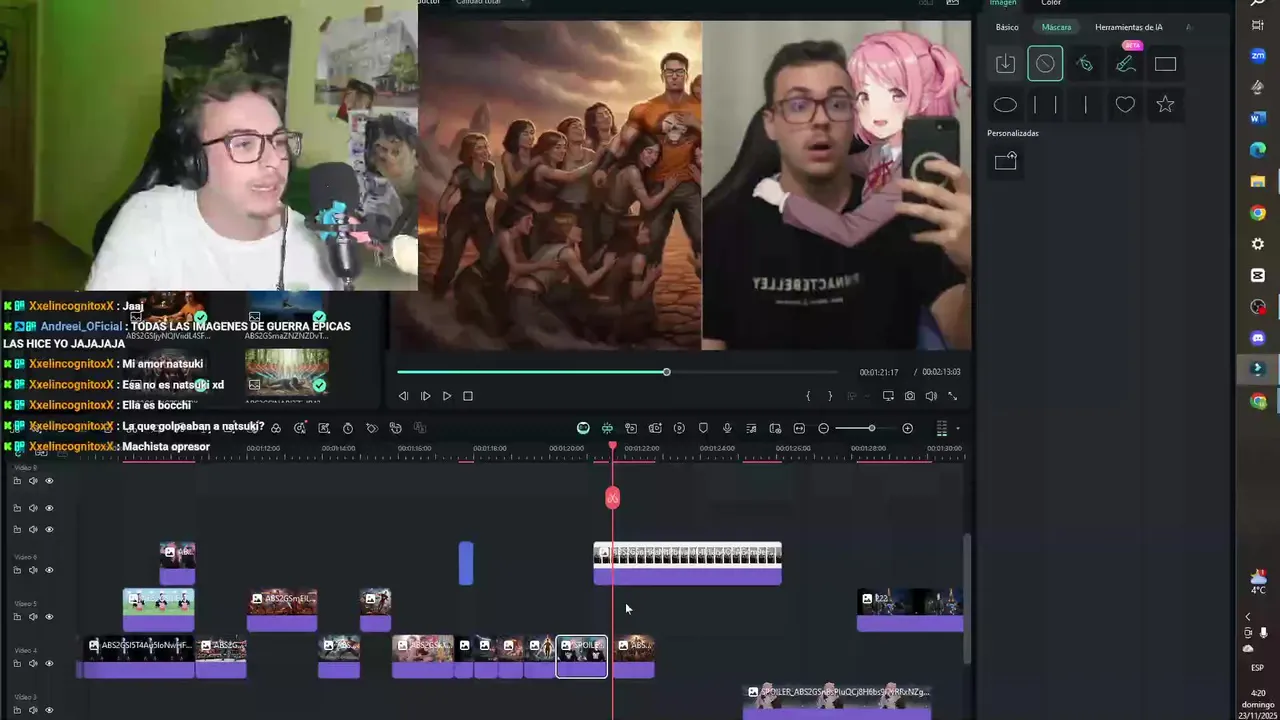The height and width of the screenshot is (720, 1280).
Task: Switch to the Color tab
Action: pos(1051,3)
